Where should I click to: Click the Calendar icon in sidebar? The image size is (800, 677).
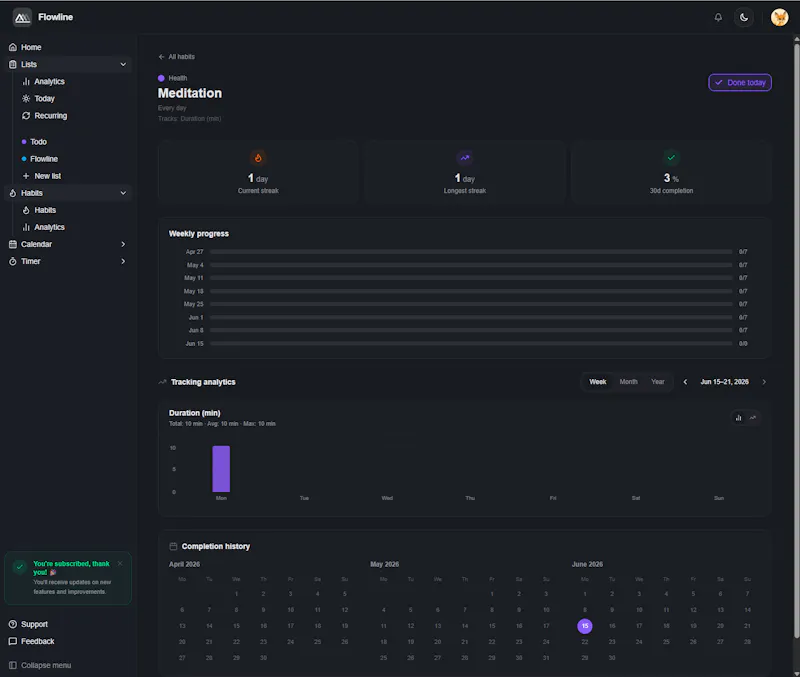point(13,244)
